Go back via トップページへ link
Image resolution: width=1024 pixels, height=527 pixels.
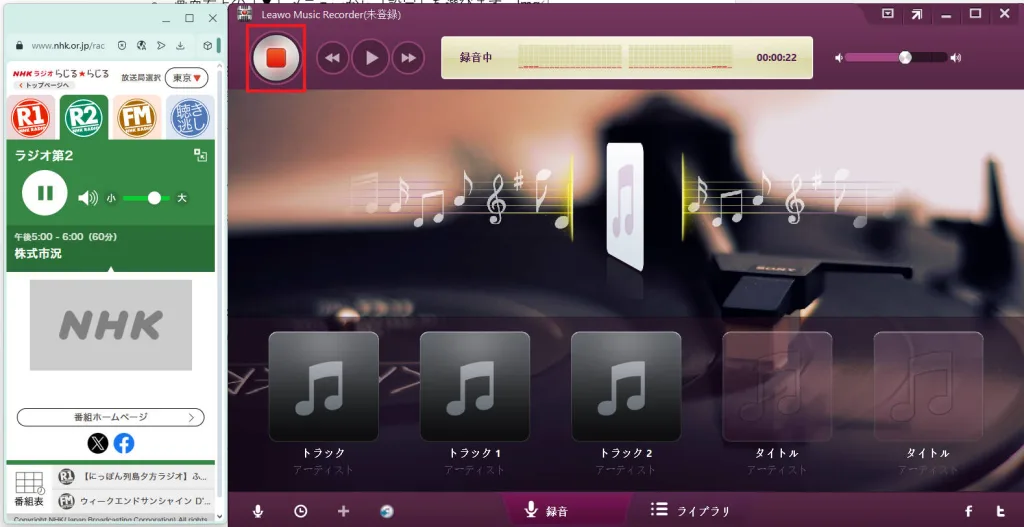click(44, 85)
